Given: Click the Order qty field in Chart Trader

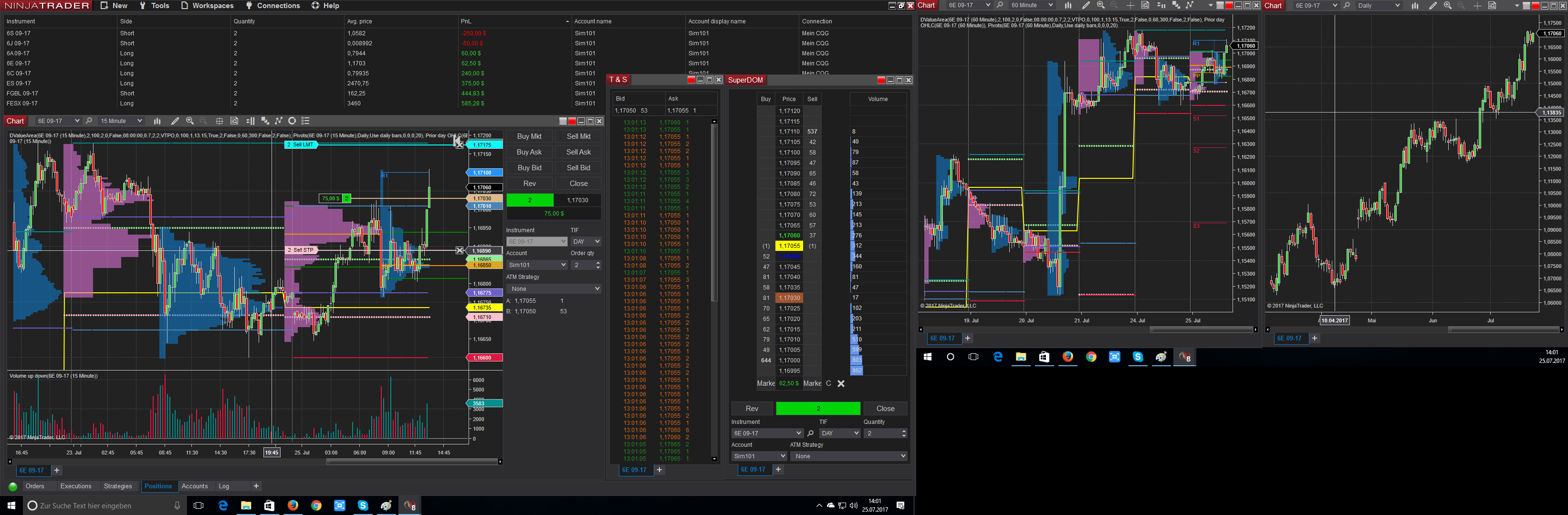Looking at the screenshot, I should (x=585, y=265).
